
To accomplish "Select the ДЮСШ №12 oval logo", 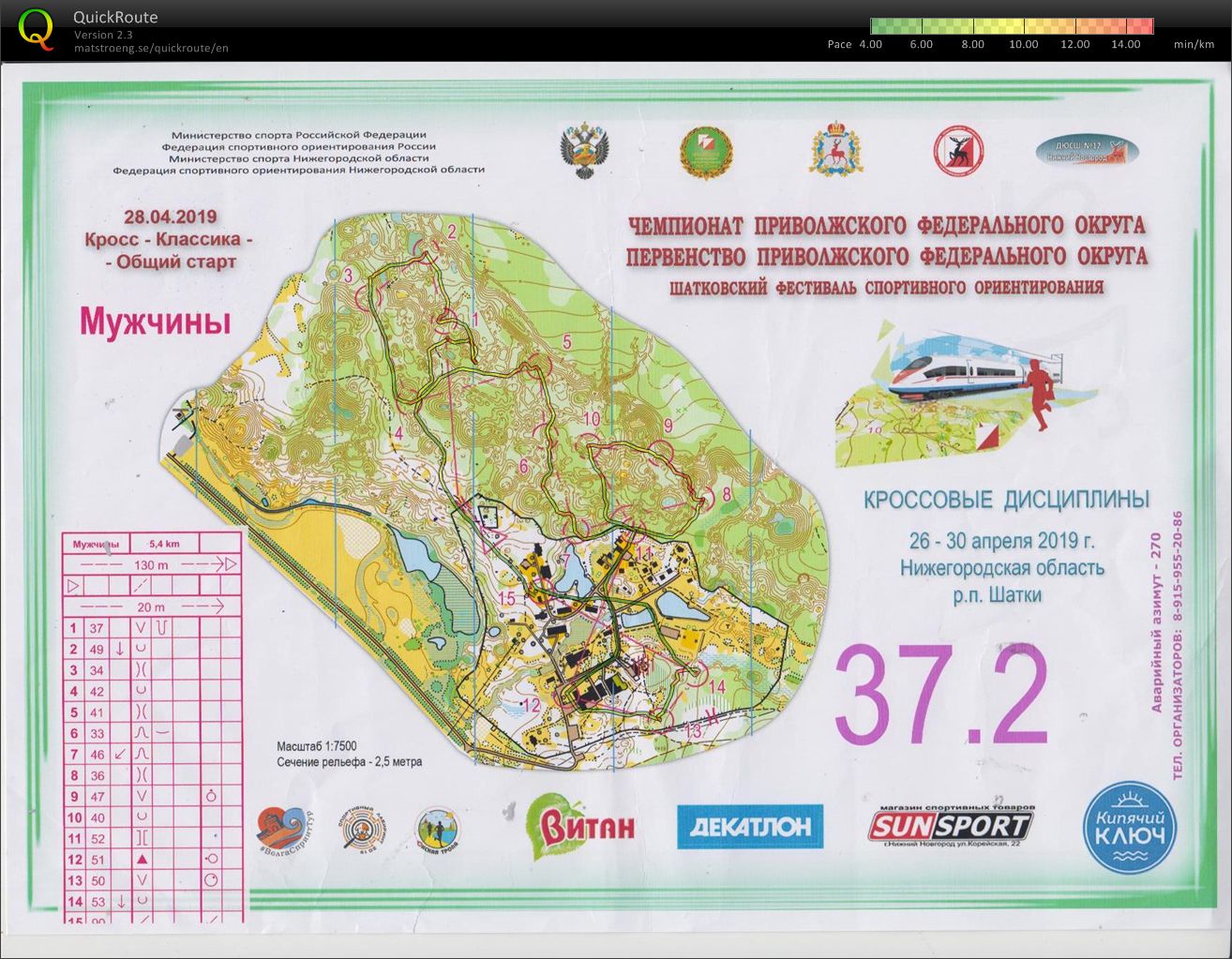I will tap(1087, 151).
